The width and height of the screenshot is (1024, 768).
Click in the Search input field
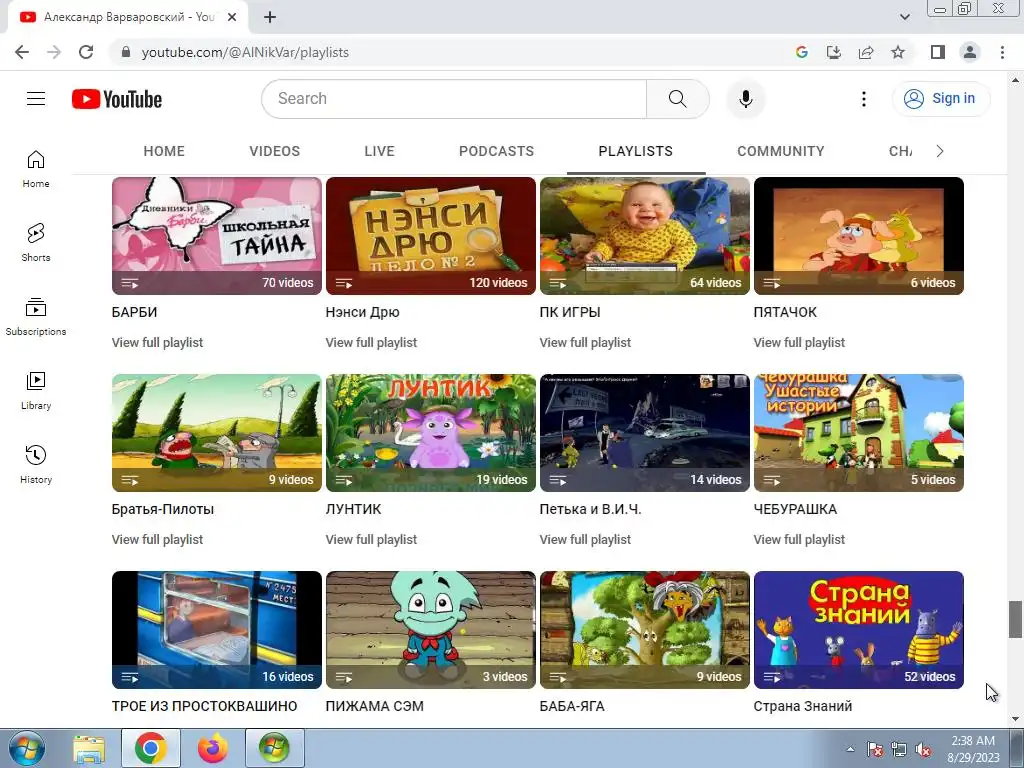454,99
